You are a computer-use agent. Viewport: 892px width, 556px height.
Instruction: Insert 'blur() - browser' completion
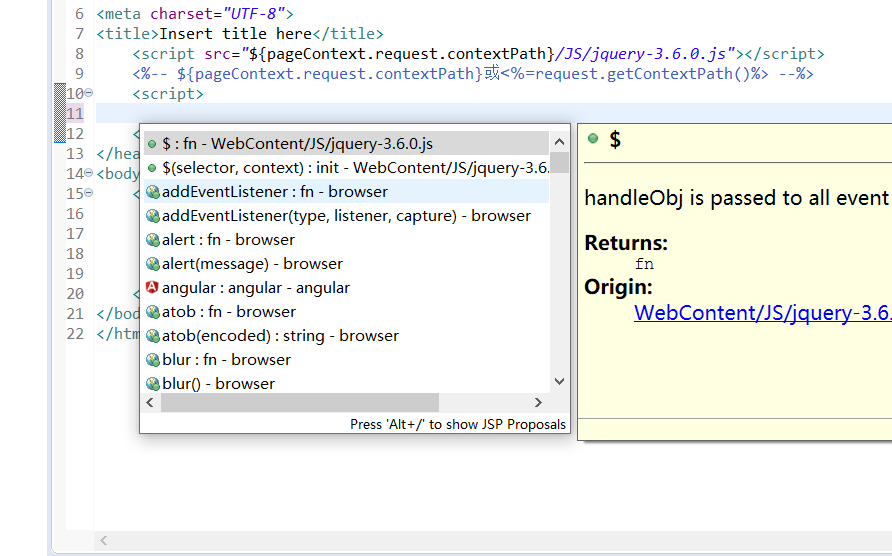click(x=346, y=383)
